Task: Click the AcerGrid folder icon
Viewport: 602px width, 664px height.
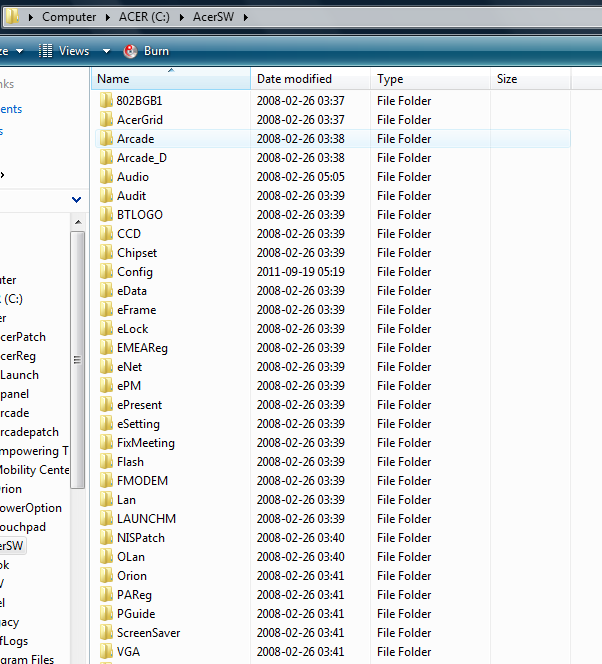Action: pyautogui.click(x=106, y=120)
